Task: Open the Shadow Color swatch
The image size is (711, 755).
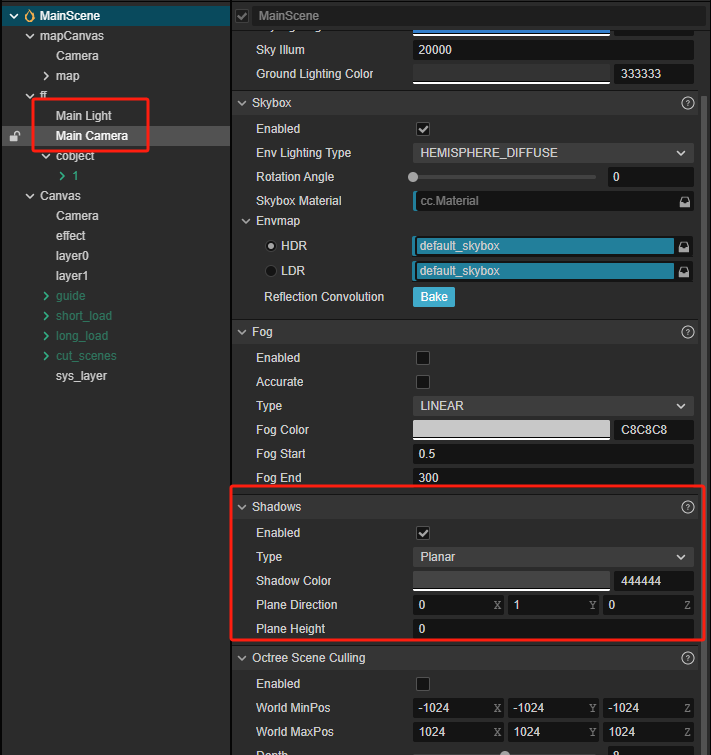Action: [511, 581]
